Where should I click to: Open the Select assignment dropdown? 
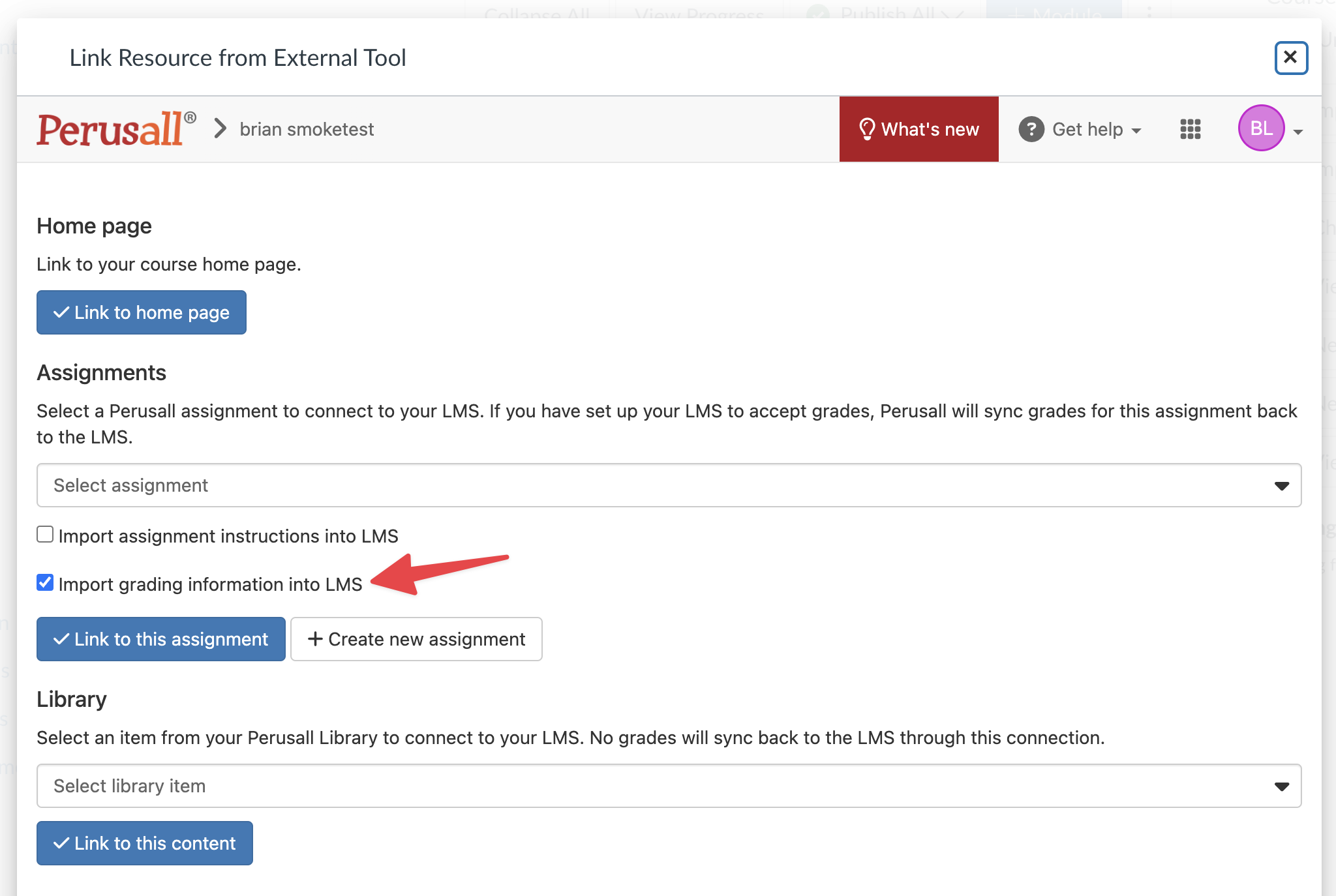[x=1282, y=485]
